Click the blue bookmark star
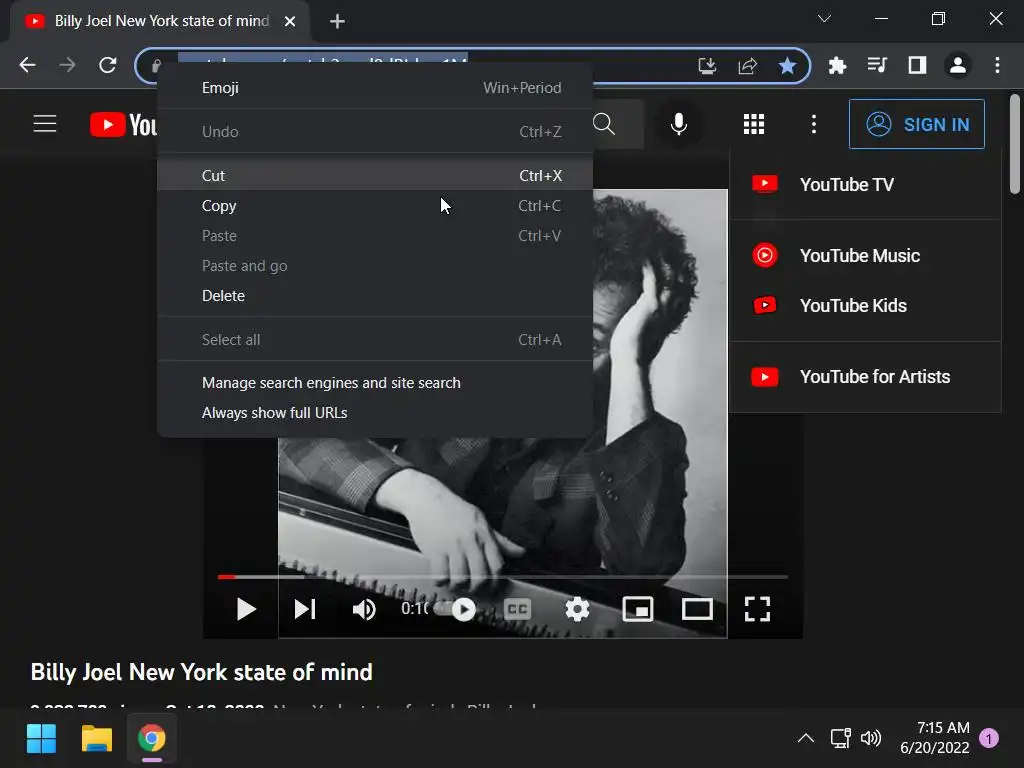Image resolution: width=1024 pixels, height=768 pixels. pos(788,65)
